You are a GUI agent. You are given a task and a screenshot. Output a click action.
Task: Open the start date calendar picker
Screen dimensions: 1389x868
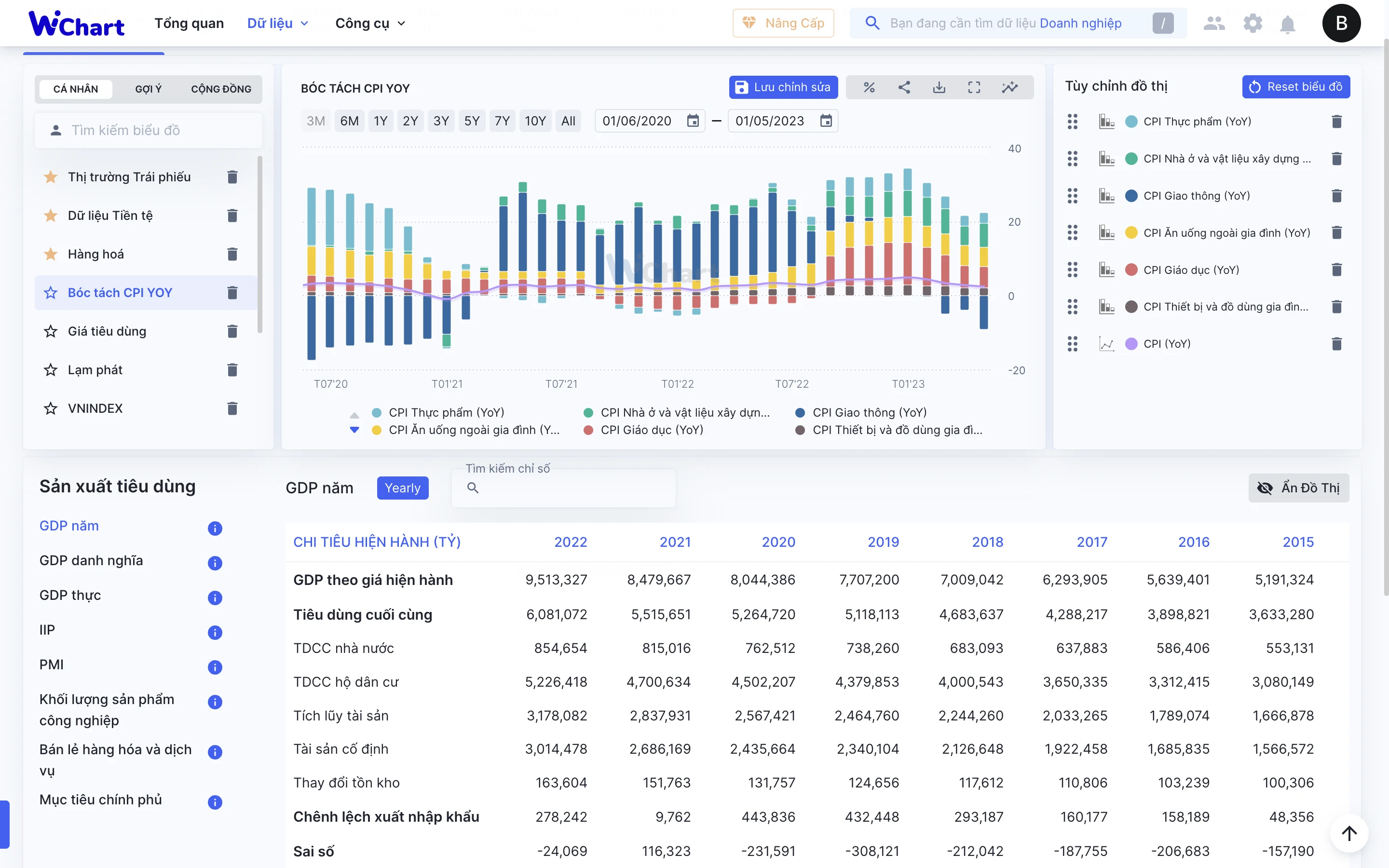[x=693, y=121]
